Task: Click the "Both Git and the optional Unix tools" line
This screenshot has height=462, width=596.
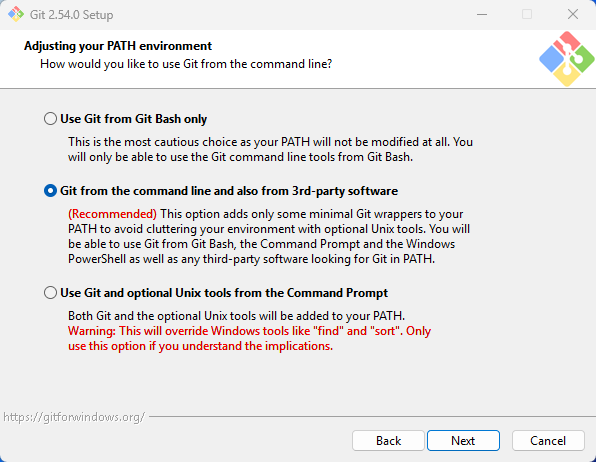Action: [x=236, y=316]
